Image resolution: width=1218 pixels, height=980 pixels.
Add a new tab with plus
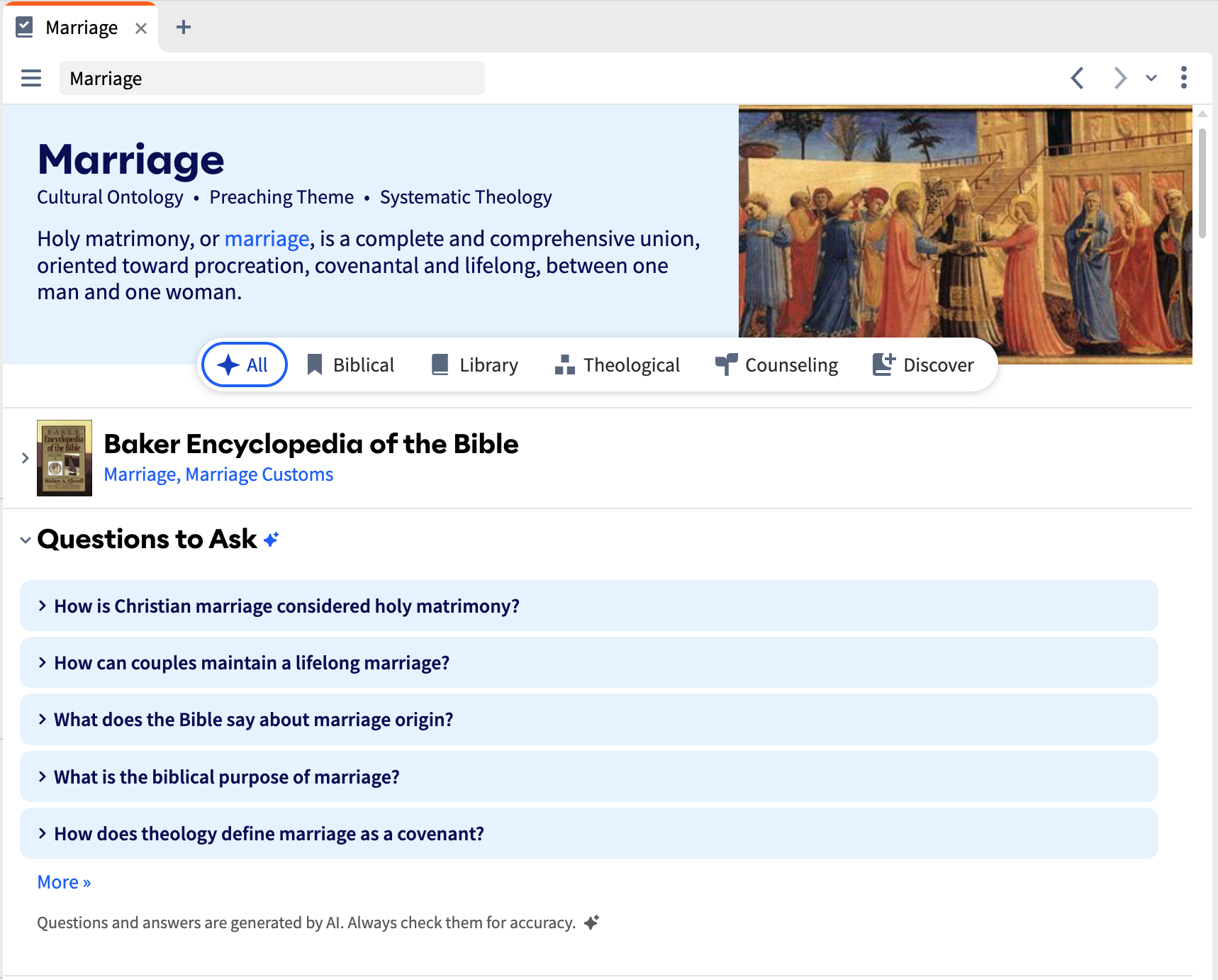[184, 28]
